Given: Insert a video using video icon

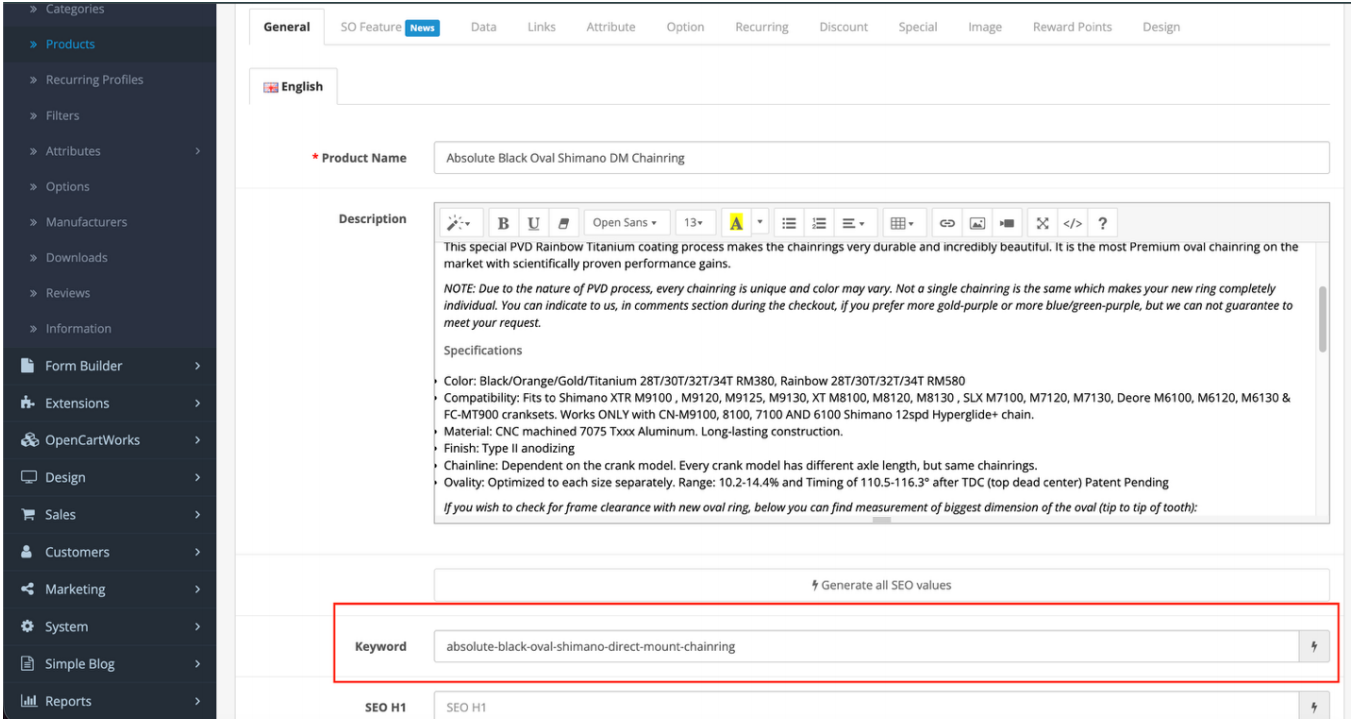Looking at the screenshot, I should 1008,222.
